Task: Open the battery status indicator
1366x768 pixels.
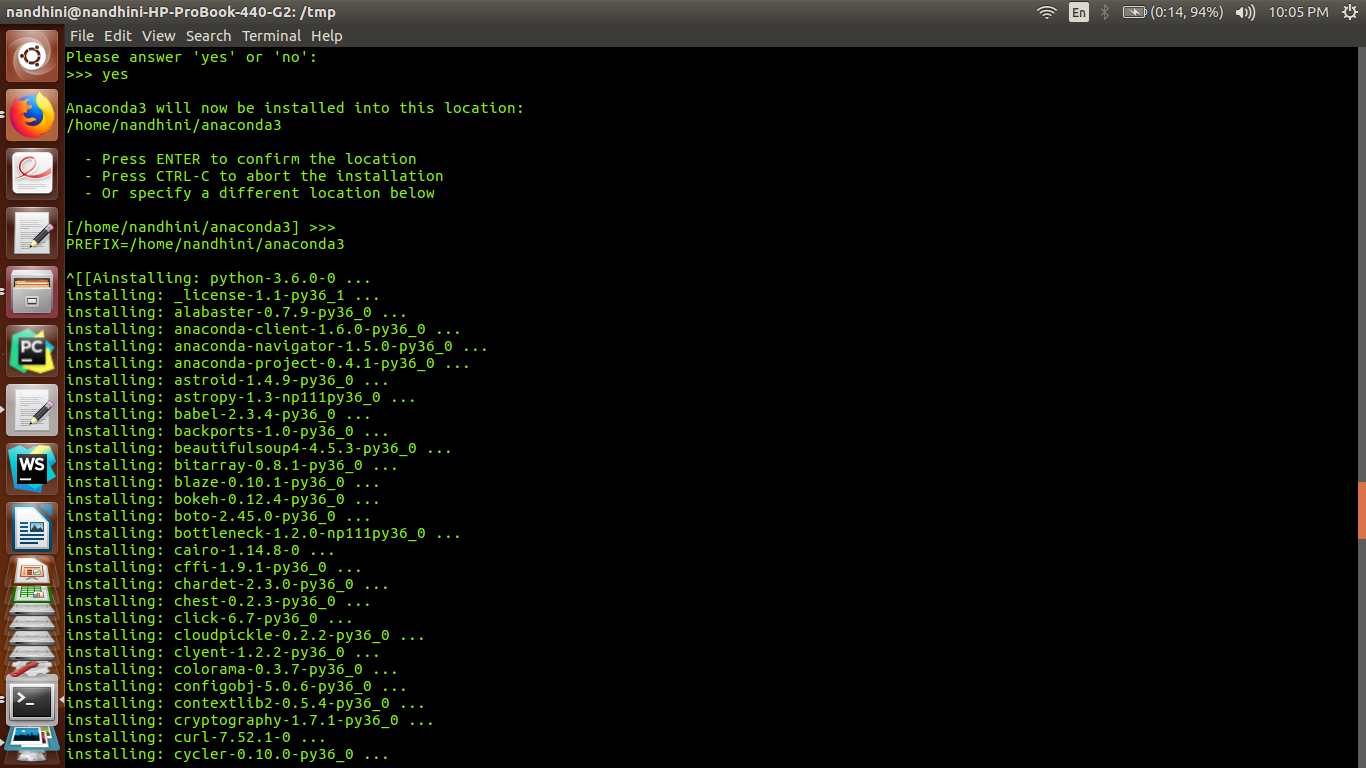Action: click(1173, 12)
